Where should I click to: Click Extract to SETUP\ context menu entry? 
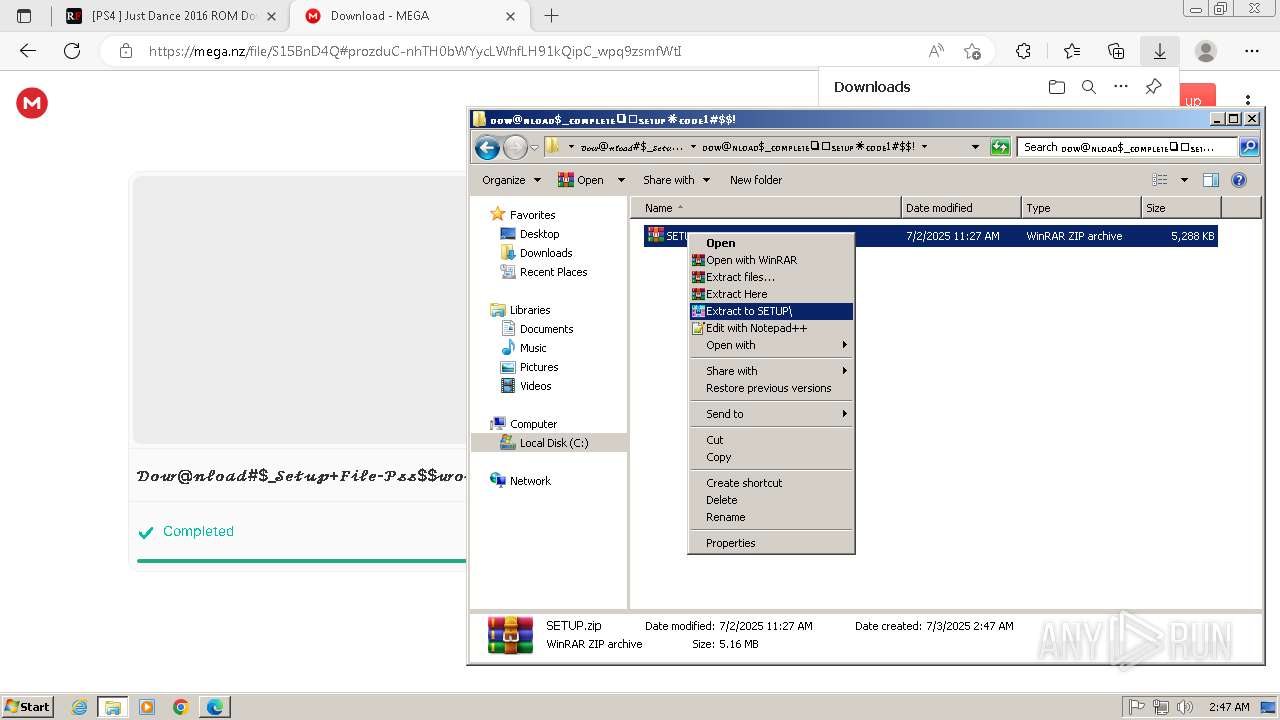coord(771,311)
